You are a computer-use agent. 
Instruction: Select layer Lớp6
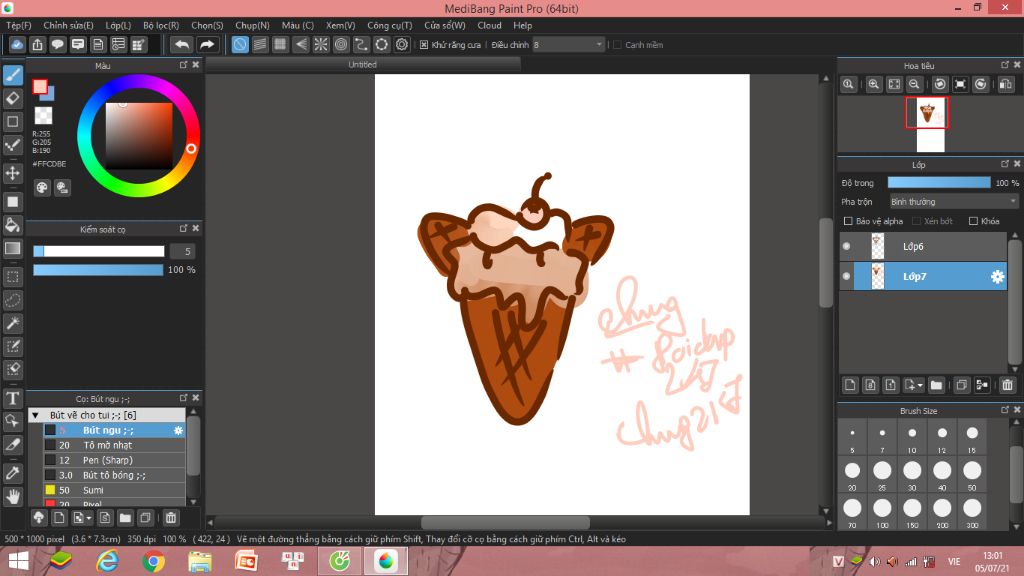tap(923, 246)
